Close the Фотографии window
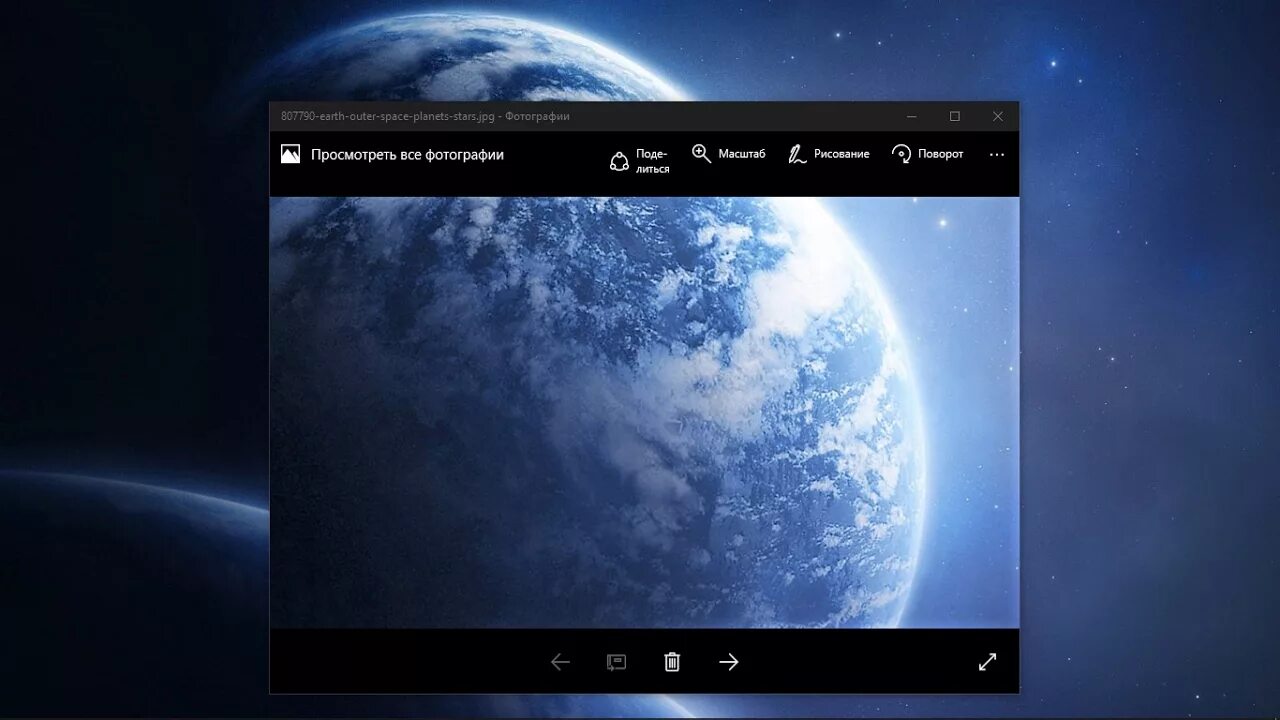Viewport: 1280px width, 720px height. point(998,116)
